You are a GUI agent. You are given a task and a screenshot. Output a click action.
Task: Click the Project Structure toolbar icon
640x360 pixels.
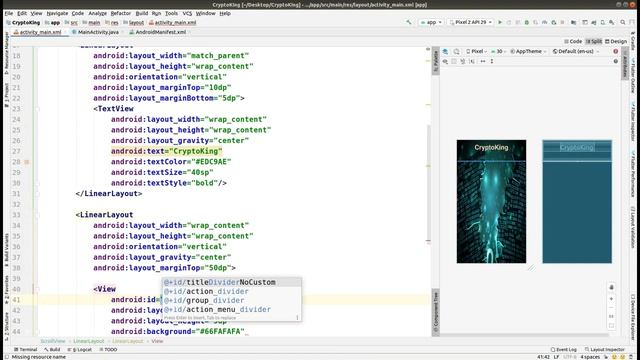(x=573, y=22)
